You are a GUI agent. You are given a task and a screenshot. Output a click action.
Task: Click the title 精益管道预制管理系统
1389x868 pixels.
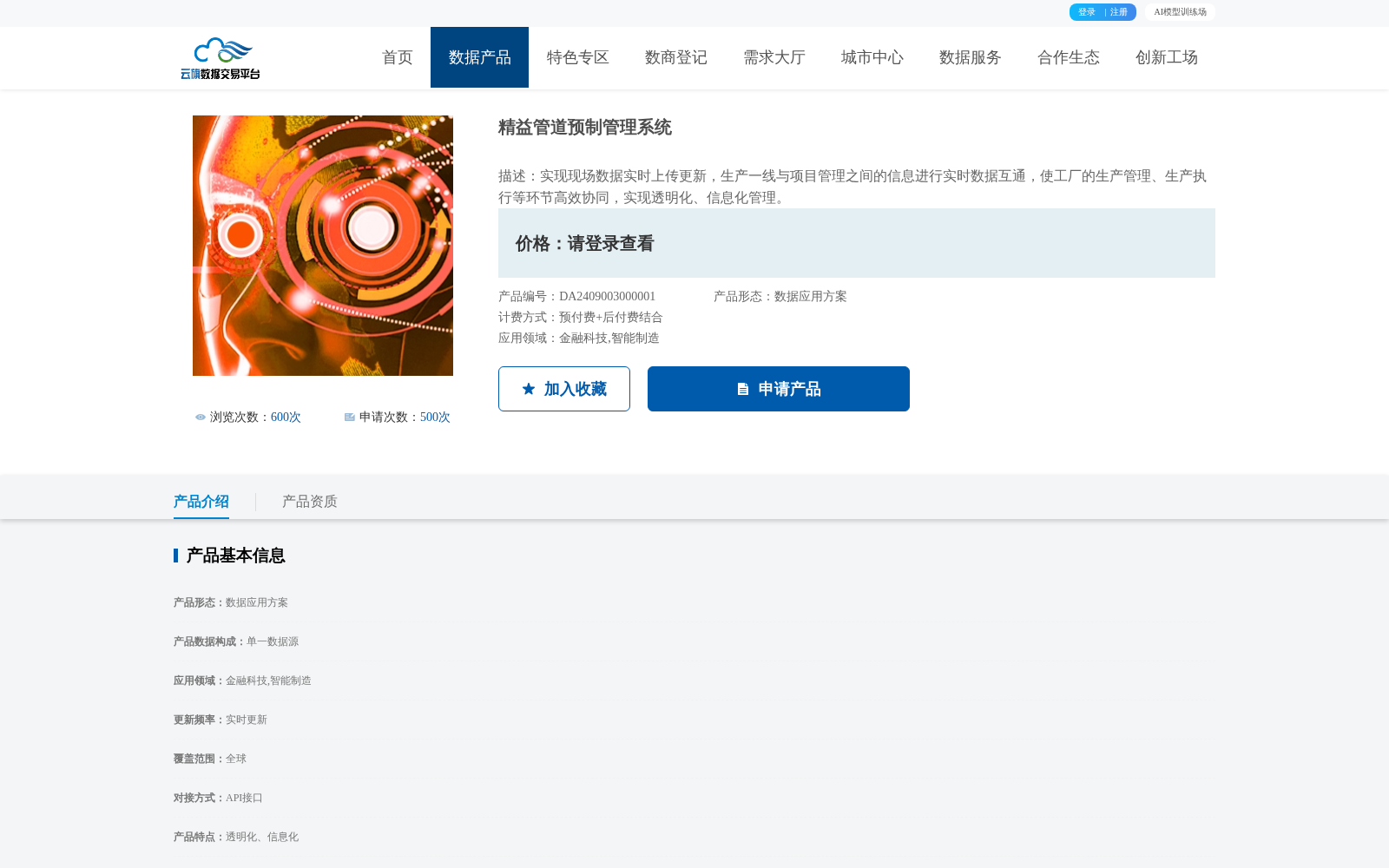coord(585,128)
